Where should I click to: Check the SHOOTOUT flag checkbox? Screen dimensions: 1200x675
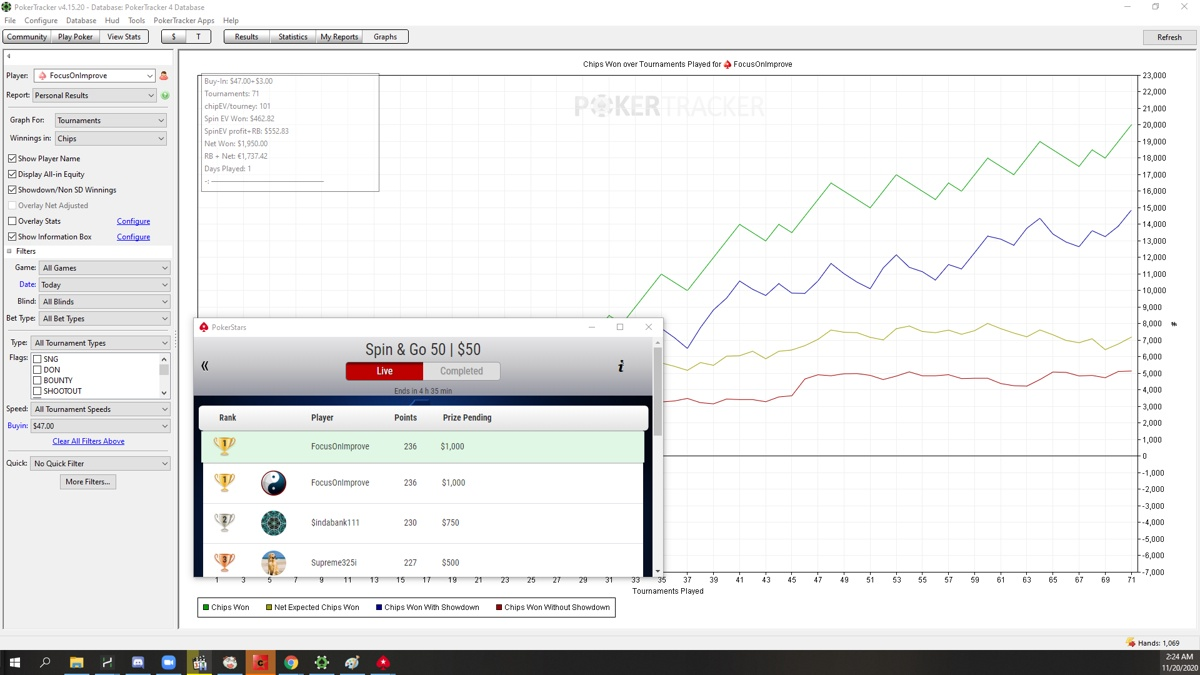37,391
